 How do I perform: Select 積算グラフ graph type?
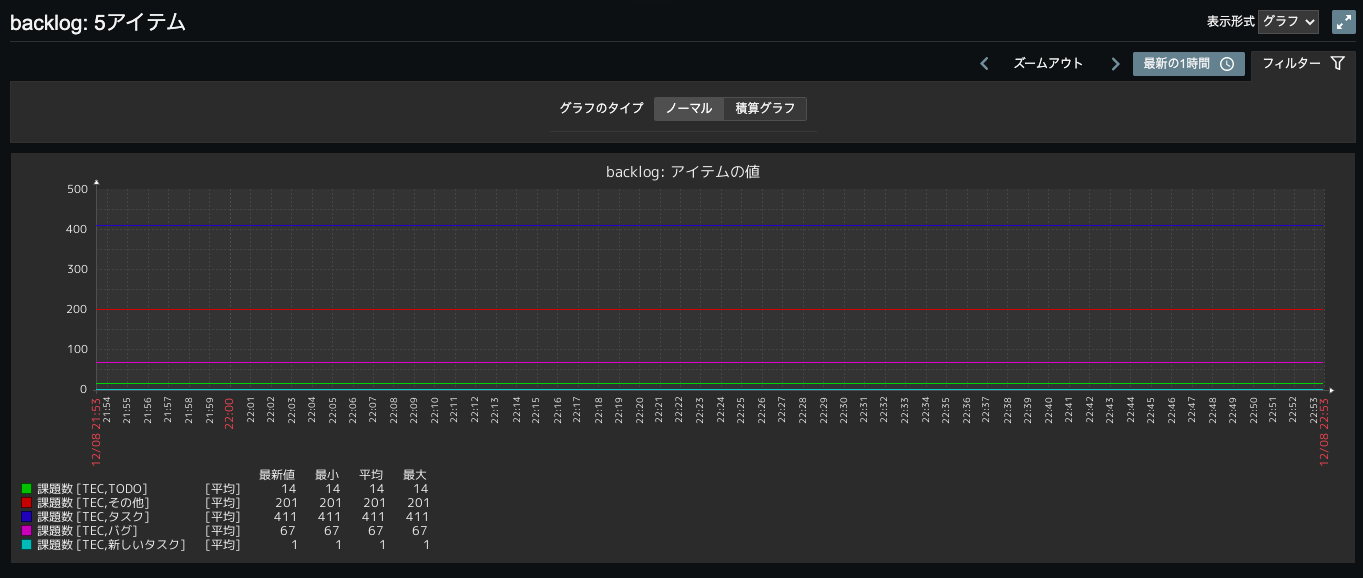[765, 108]
